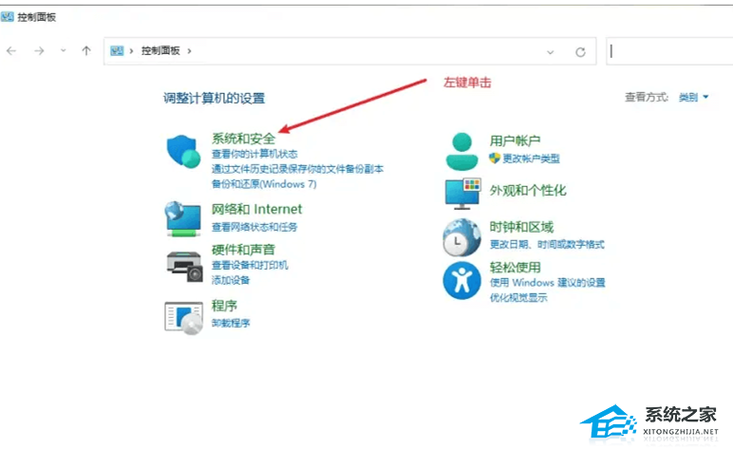Click the 优化视觉显示 link
The height and width of the screenshot is (449, 733).
(x=518, y=297)
